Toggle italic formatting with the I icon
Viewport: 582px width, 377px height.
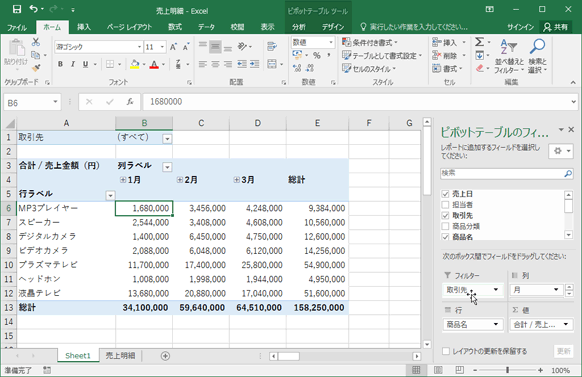(x=73, y=64)
